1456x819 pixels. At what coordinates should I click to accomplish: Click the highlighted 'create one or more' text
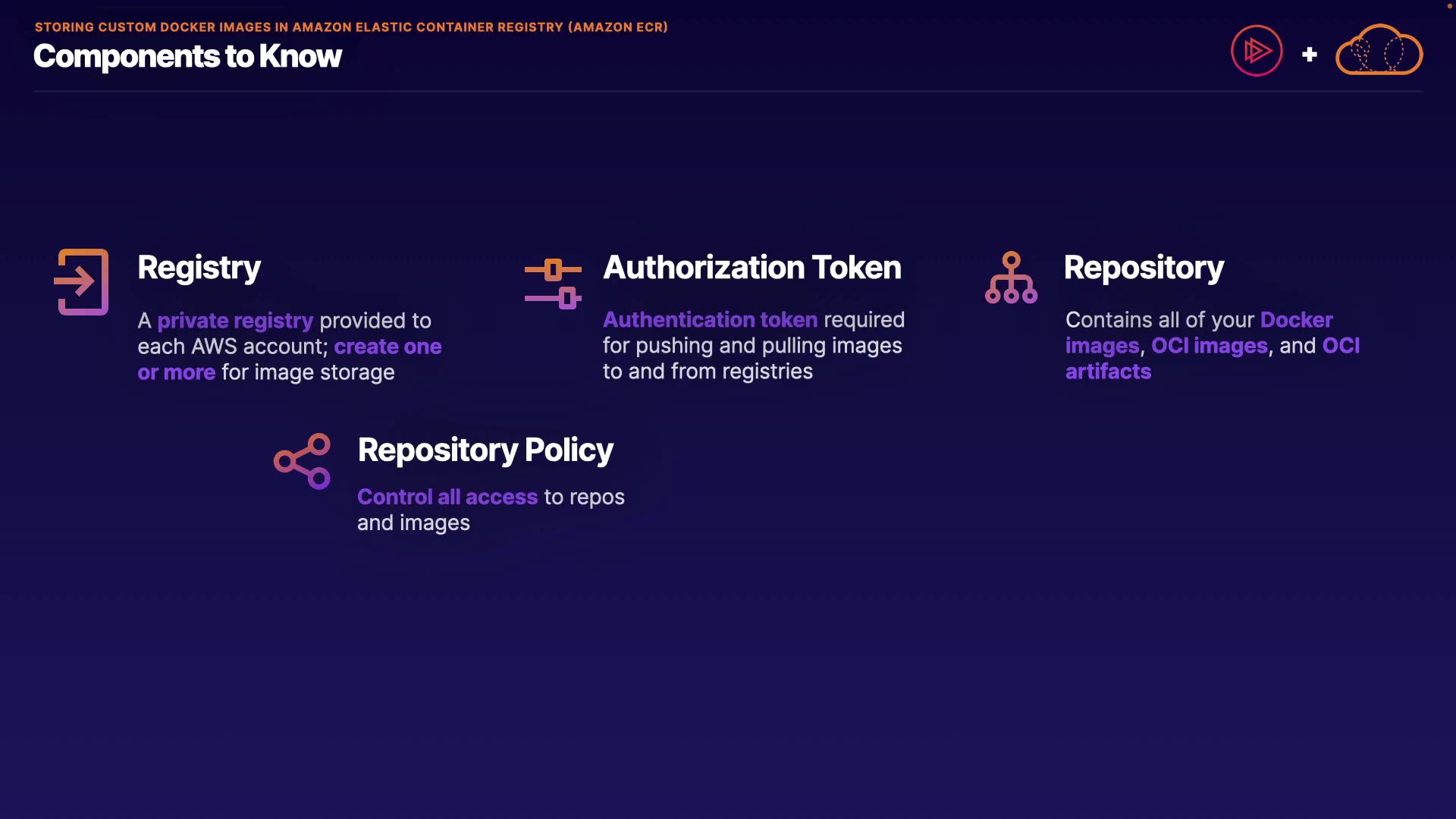pyautogui.click(x=388, y=347)
